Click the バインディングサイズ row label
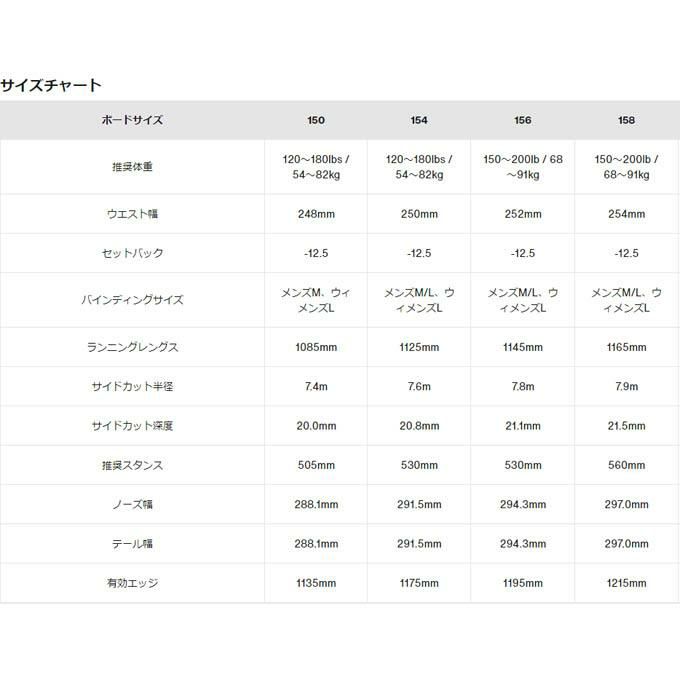This screenshot has width=680, height=680. click(132, 300)
